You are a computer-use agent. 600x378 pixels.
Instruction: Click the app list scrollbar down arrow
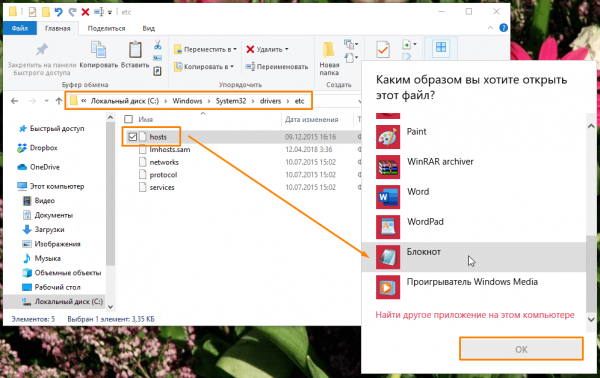pos(591,319)
